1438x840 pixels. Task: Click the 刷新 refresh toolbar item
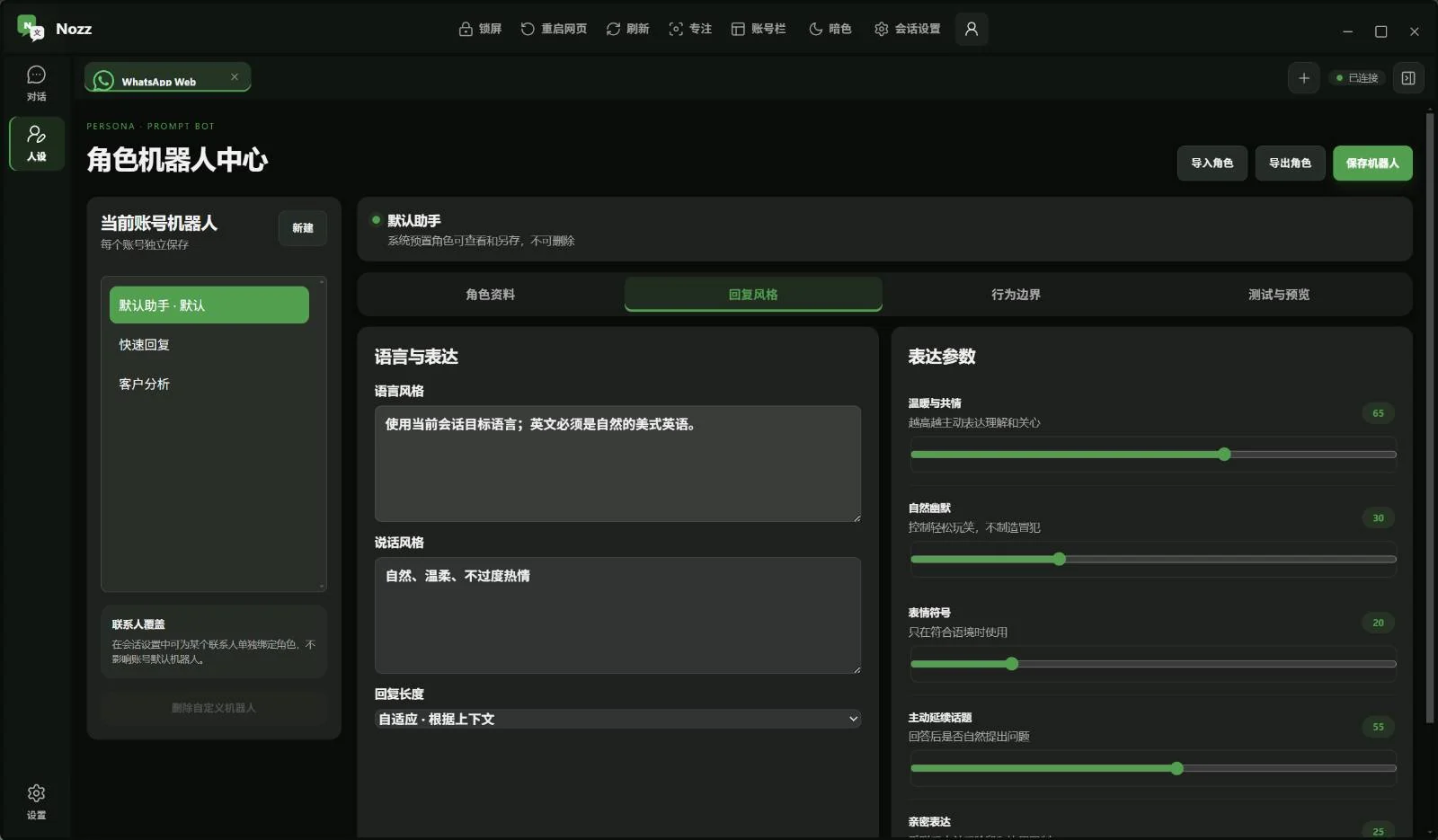pyautogui.click(x=627, y=29)
